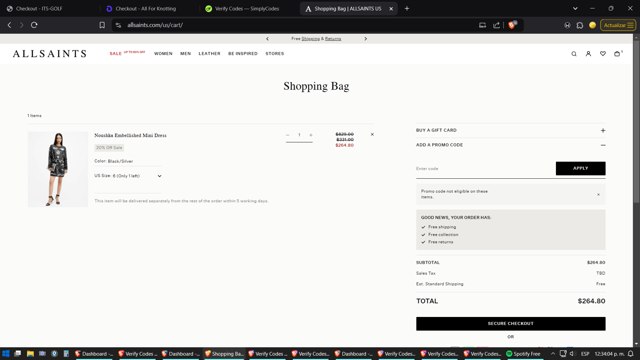Image resolution: width=640 pixels, height=360 pixels.
Task: Follow the Shipping link in top banner
Action: [x=311, y=39]
